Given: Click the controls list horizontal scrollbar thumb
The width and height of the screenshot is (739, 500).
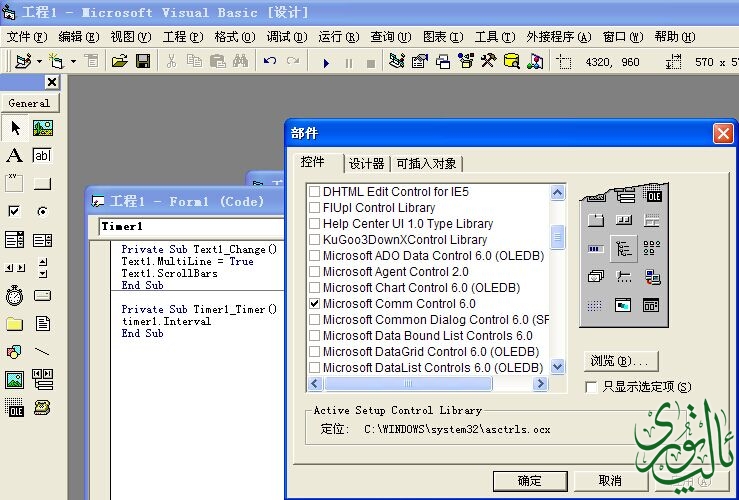Looking at the screenshot, I should click(408, 384).
